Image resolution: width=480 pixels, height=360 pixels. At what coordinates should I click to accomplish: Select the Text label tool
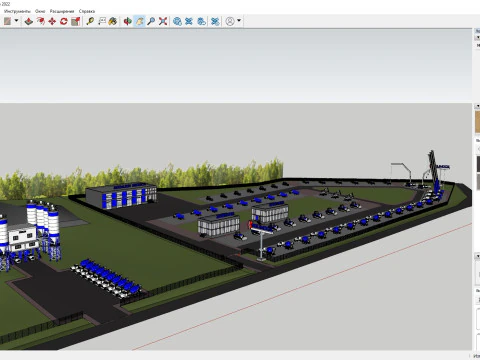[x=102, y=21]
